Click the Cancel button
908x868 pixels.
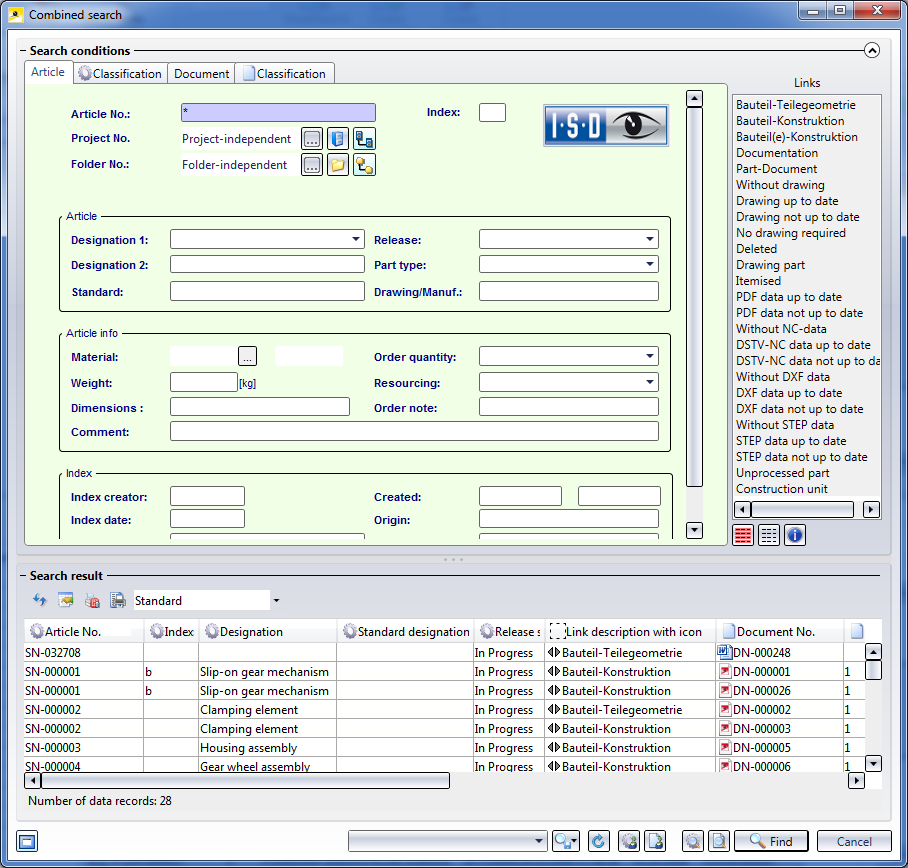[853, 841]
